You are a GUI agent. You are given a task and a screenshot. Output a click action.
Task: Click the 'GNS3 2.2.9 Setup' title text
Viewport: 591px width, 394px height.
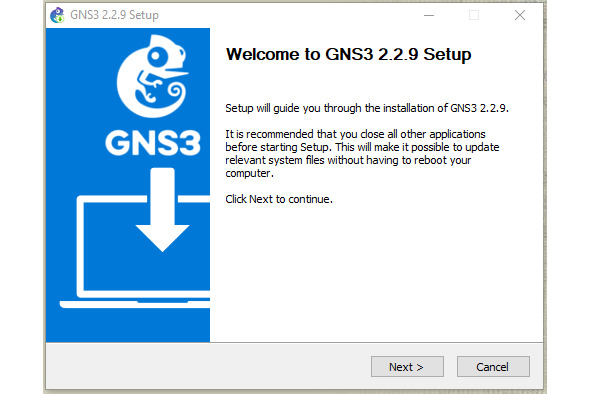(115, 15)
